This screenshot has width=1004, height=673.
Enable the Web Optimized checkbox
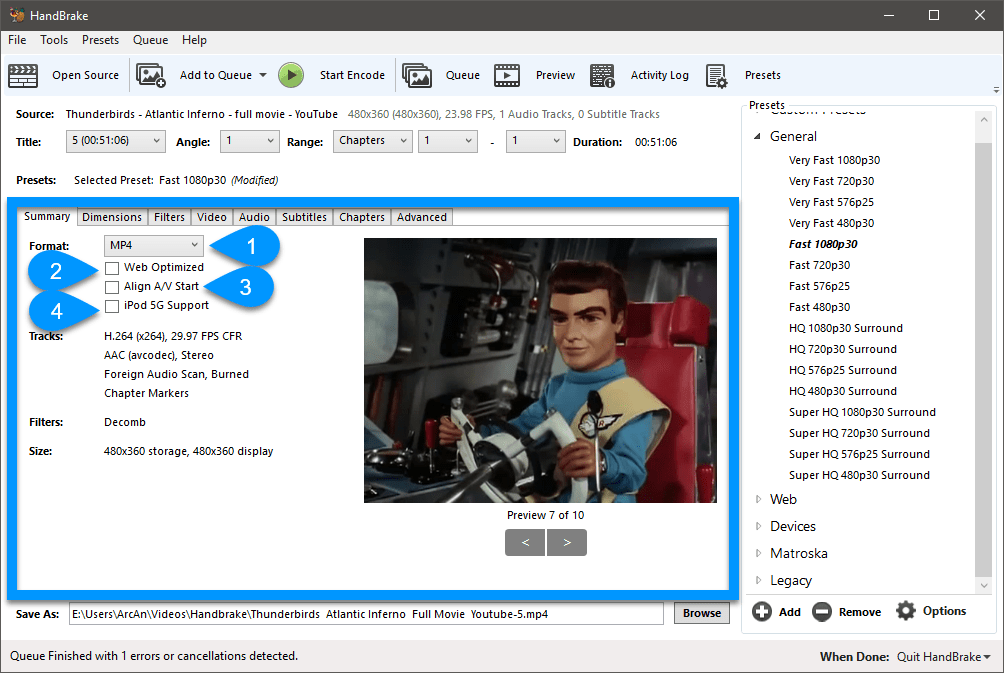112,268
